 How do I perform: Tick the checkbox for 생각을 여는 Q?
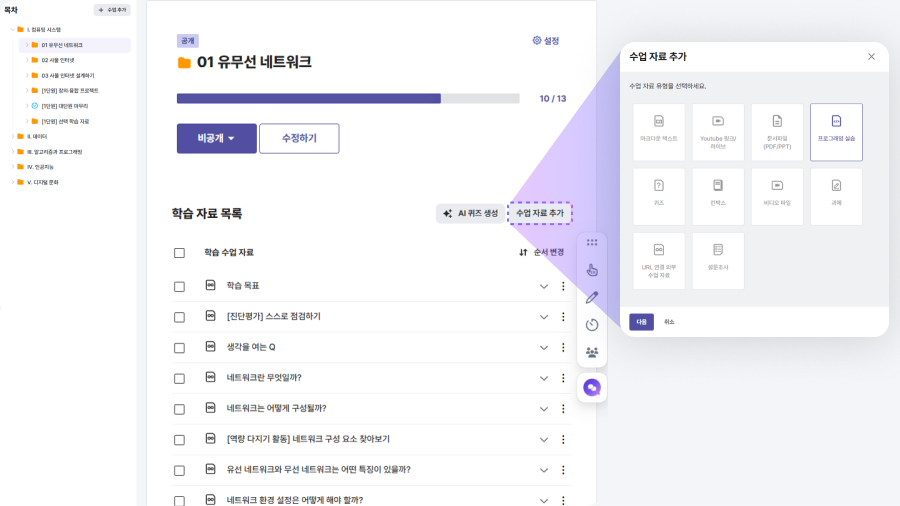[x=179, y=347]
